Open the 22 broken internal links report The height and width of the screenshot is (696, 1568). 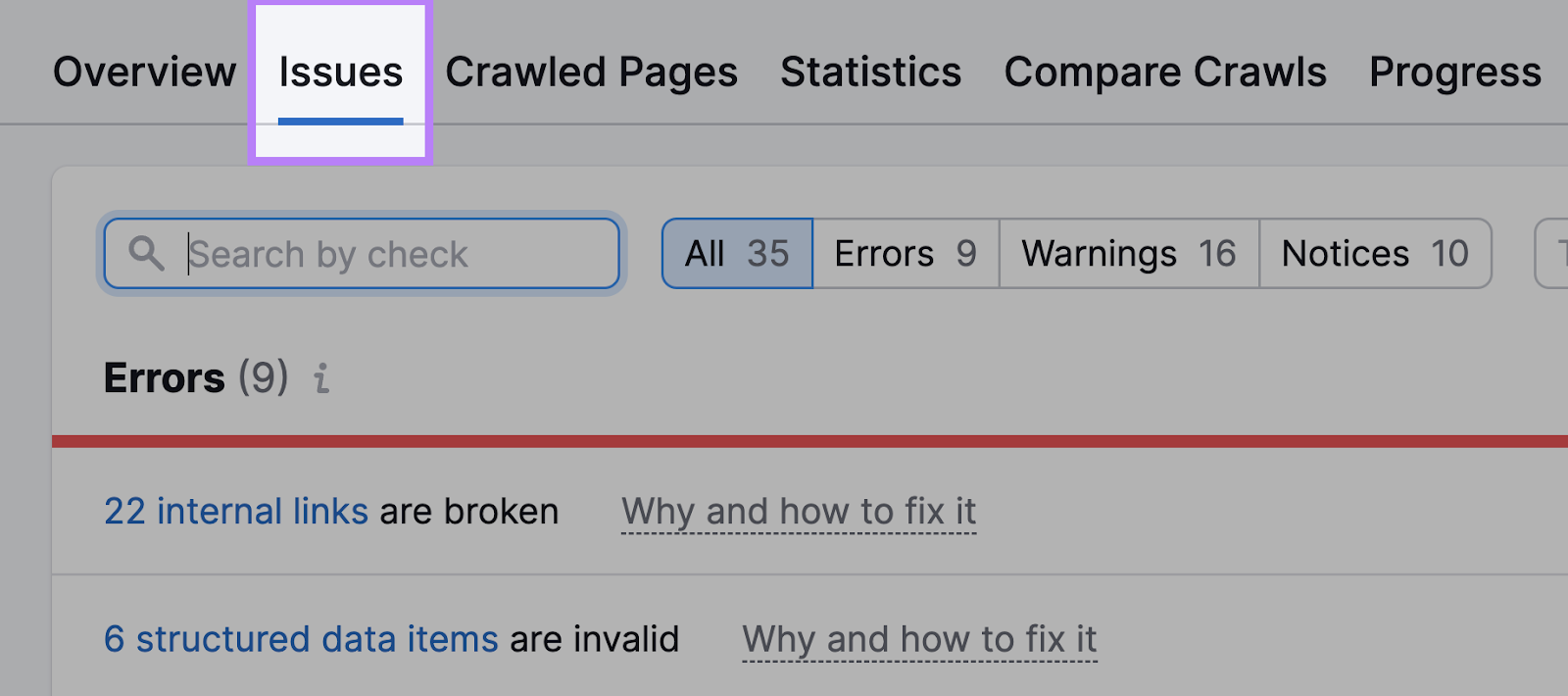click(x=235, y=511)
